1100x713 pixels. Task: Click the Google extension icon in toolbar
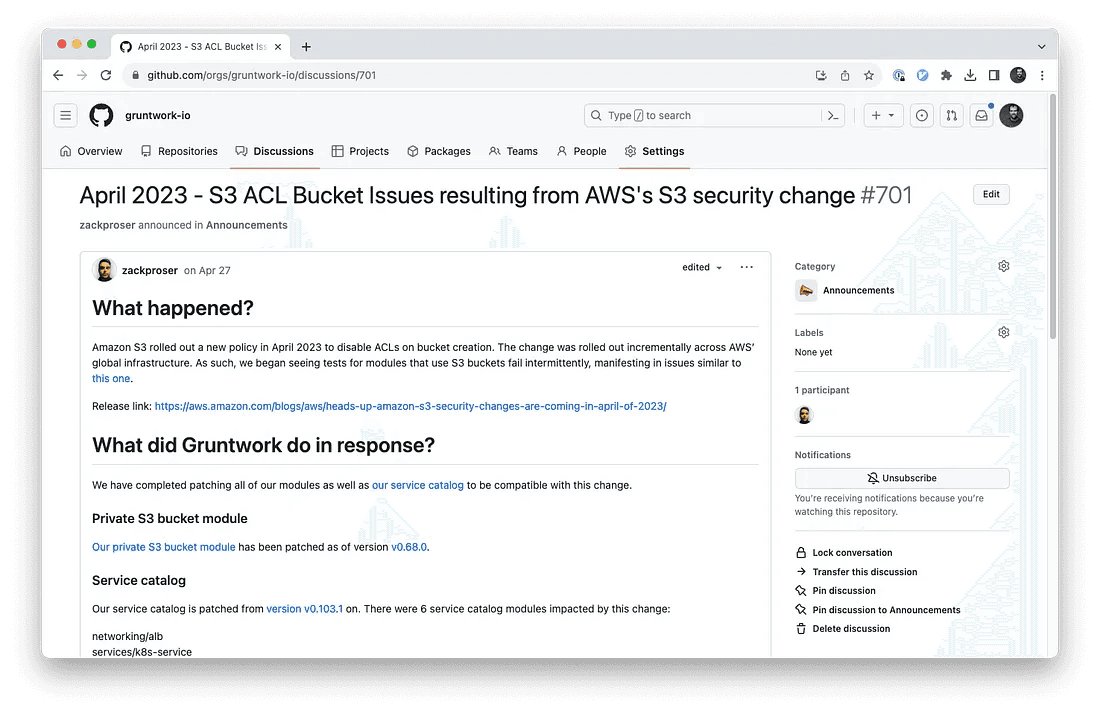(x=899, y=75)
